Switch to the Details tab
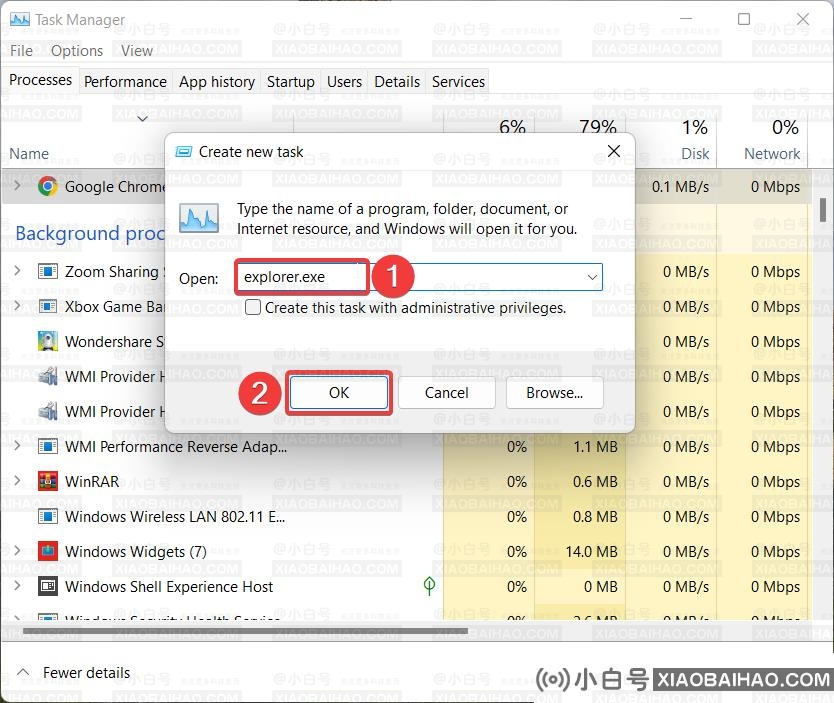This screenshot has height=703, width=834. (397, 82)
